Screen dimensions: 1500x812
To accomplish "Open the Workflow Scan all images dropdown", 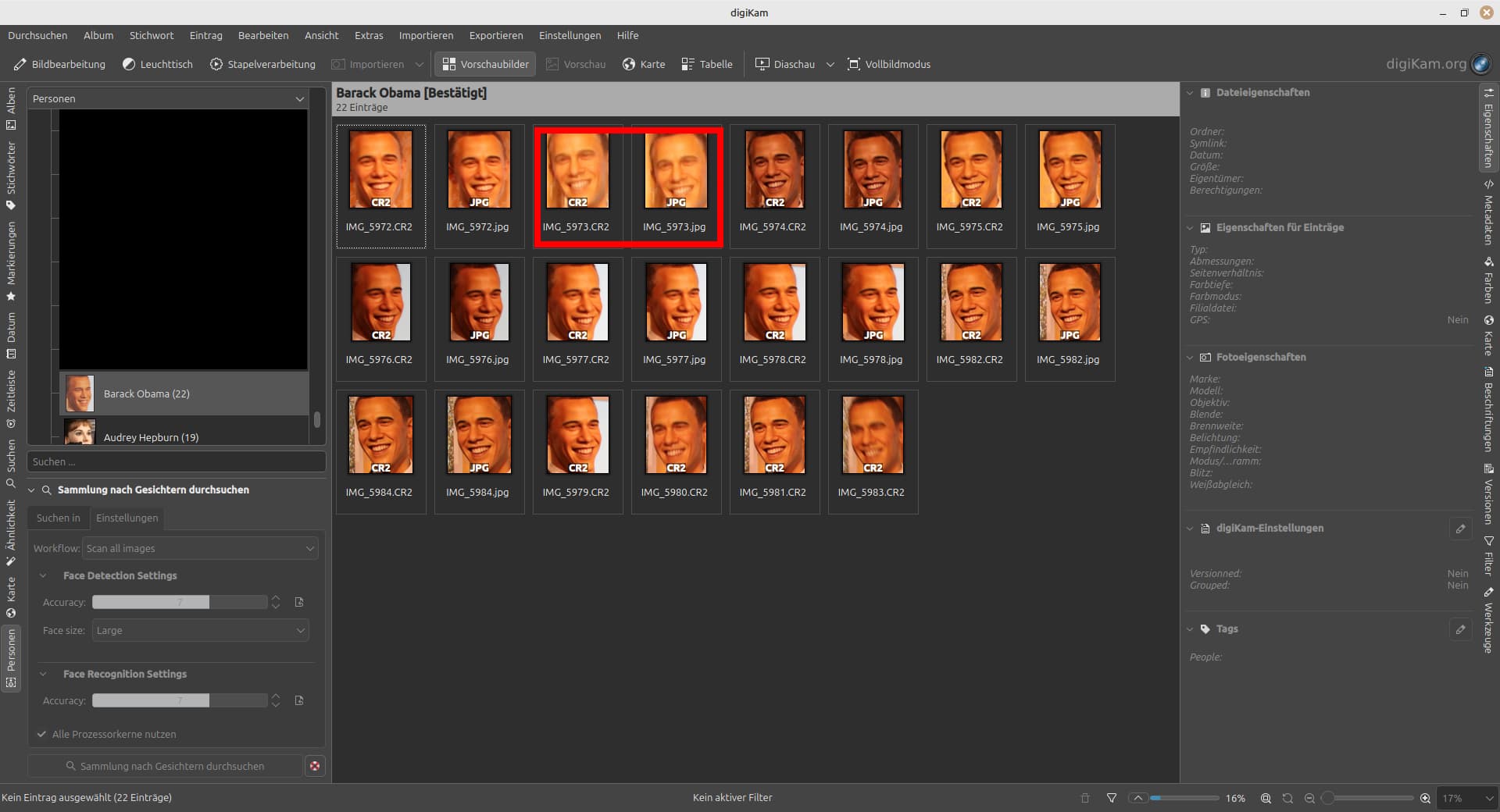I will tap(200, 548).
